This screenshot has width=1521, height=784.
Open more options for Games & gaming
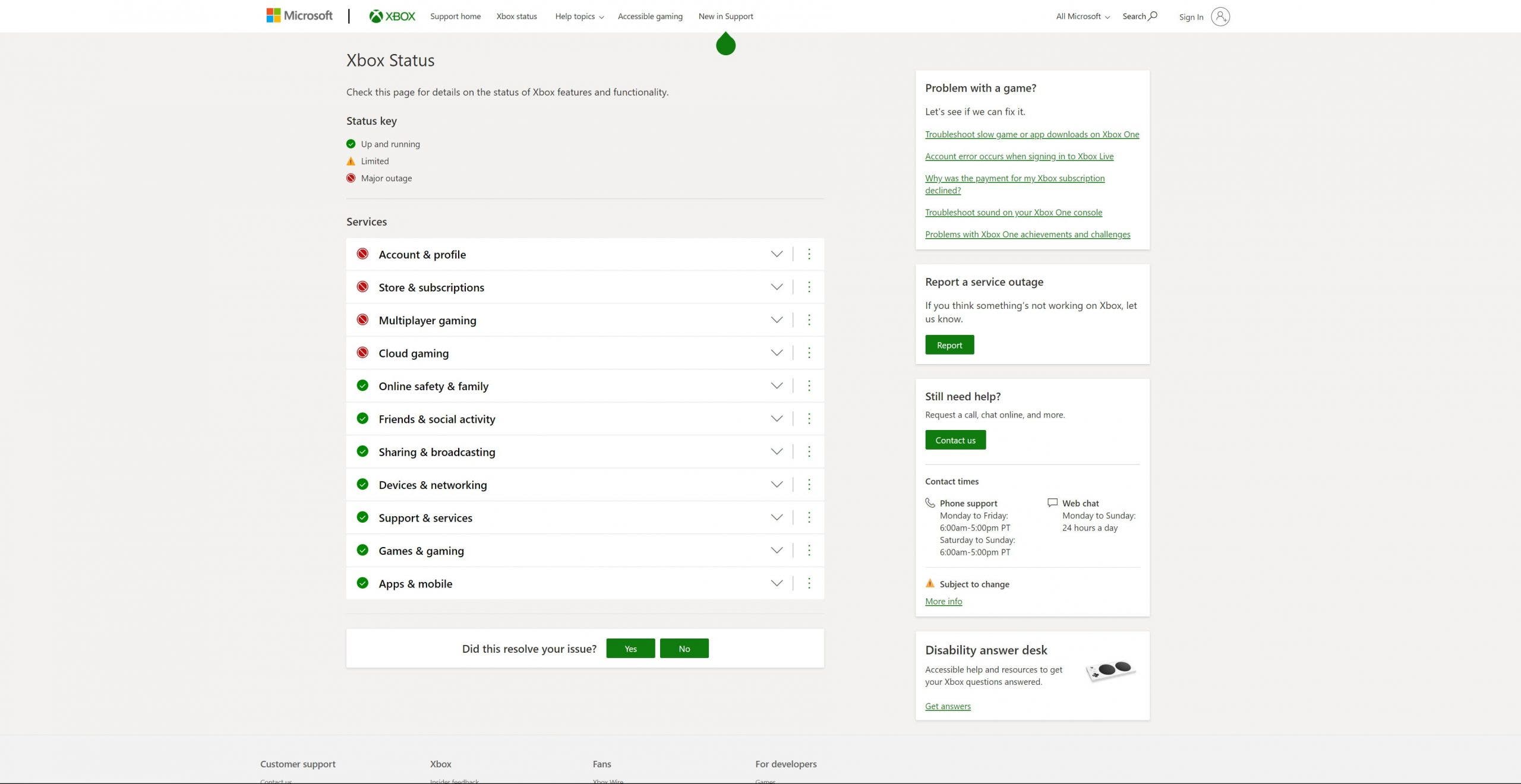809,551
